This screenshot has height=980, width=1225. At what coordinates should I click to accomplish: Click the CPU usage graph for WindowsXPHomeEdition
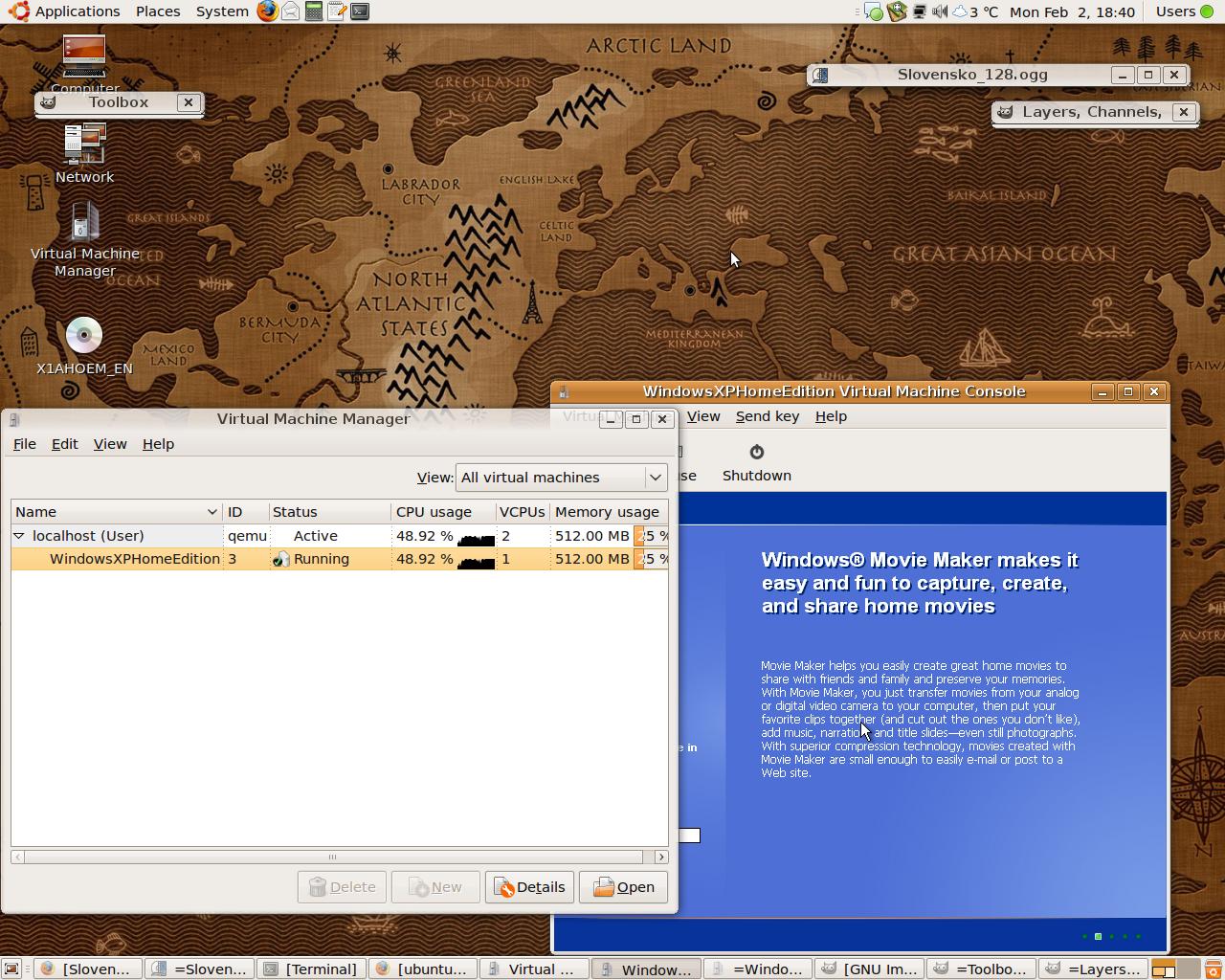[x=477, y=559]
